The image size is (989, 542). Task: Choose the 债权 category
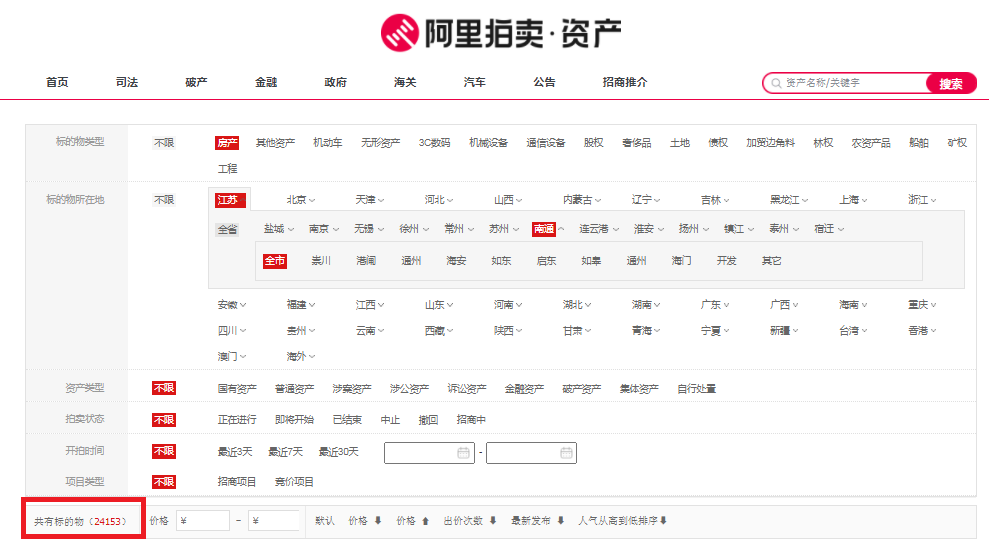[718, 143]
